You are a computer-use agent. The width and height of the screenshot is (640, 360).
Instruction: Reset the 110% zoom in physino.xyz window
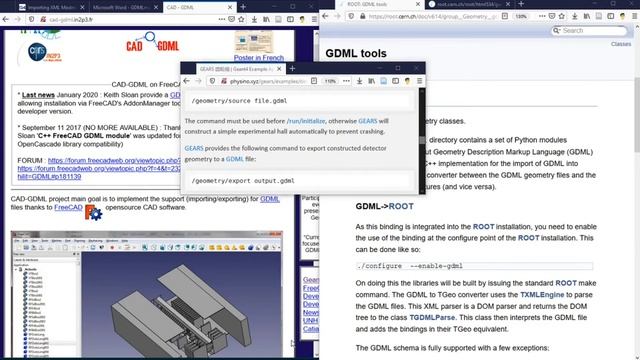click(330, 81)
